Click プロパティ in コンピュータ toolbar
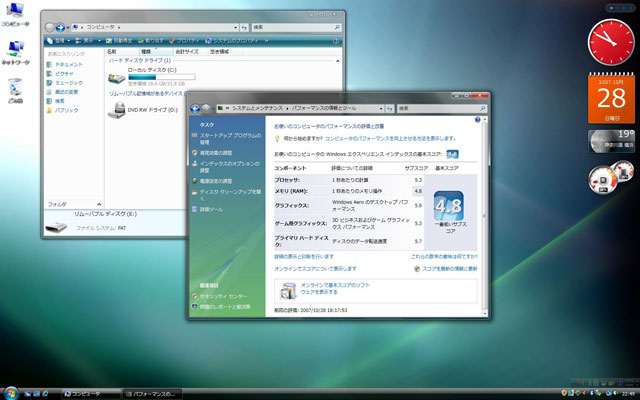The width and height of the screenshot is (640, 400). click(184, 41)
